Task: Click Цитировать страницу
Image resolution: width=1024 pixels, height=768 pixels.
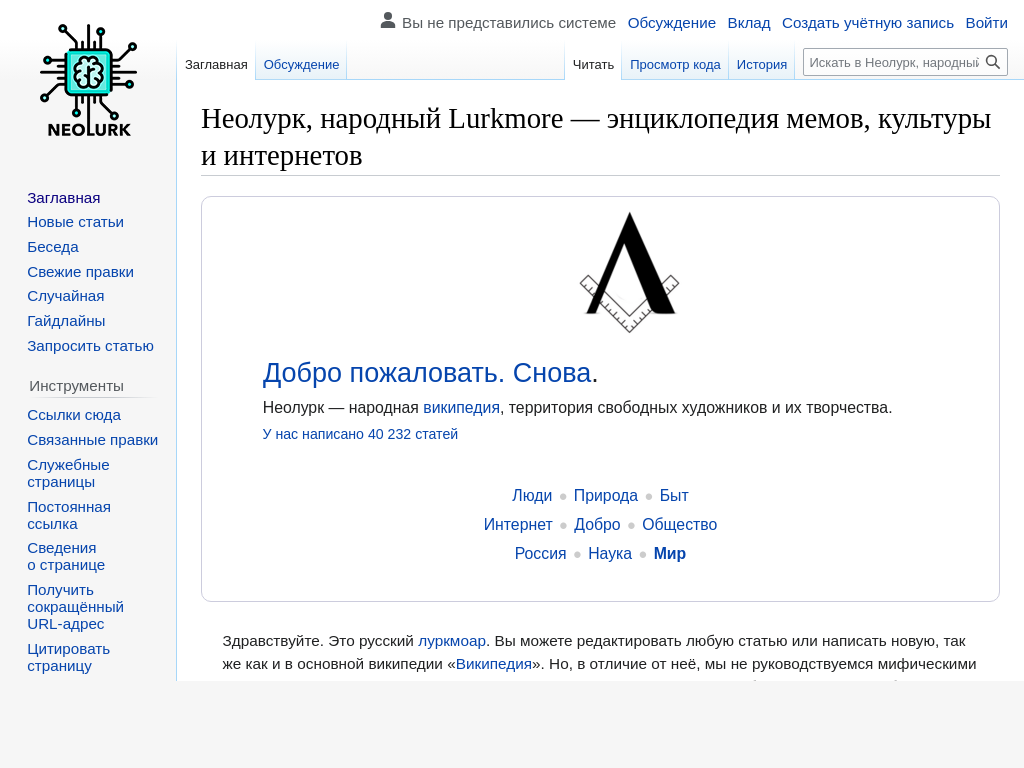Action: (x=69, y=658)
